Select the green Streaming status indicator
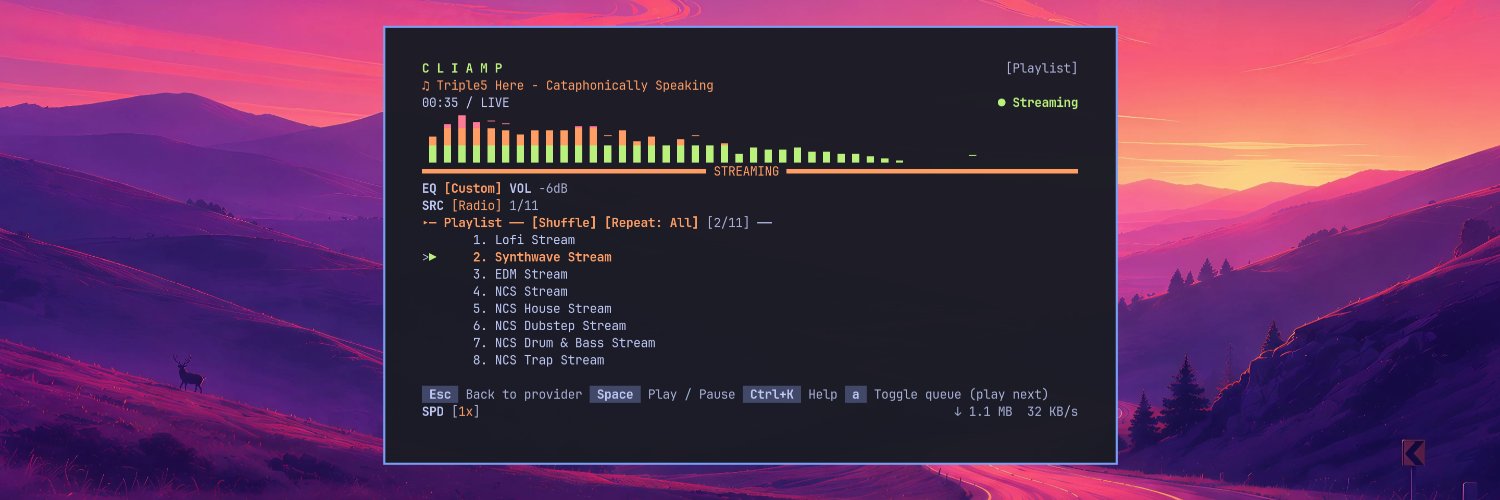1500x500 pixels. pos(1038,102)
